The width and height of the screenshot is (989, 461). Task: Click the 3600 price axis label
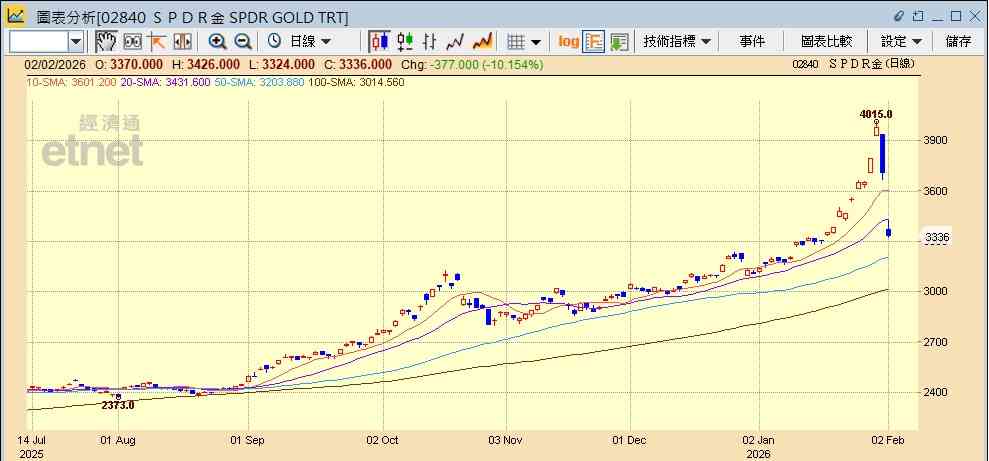coord(936,191)
